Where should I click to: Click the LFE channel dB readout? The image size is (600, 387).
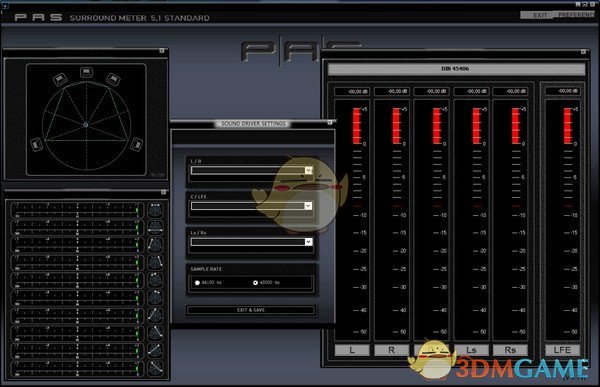562,91
